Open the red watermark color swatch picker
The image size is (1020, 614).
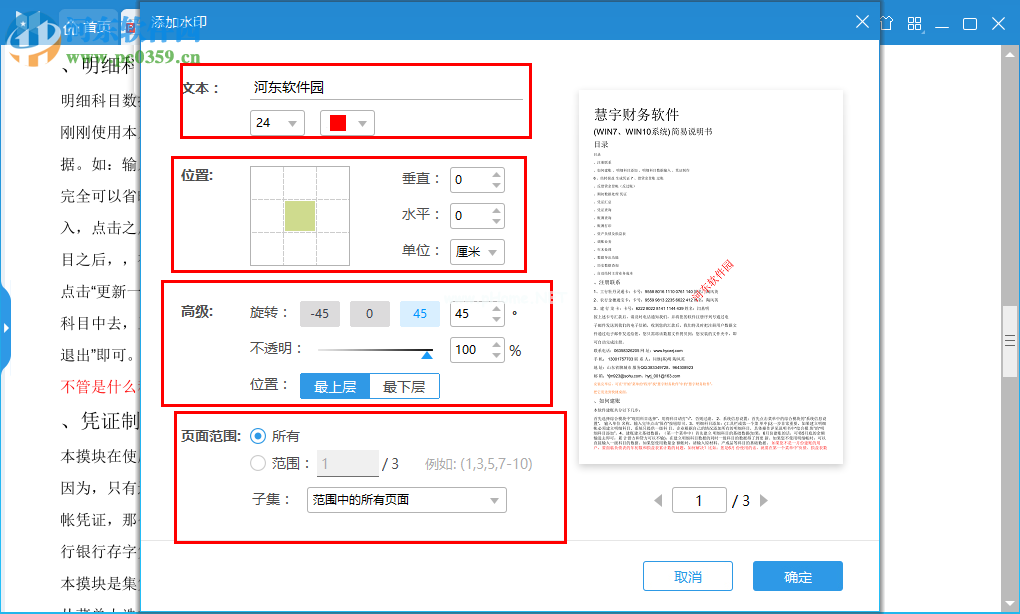tap(347, 121)
